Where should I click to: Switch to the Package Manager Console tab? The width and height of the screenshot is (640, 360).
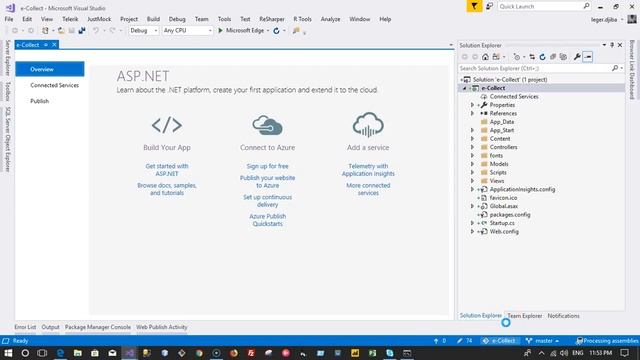[x=98, y=327]
